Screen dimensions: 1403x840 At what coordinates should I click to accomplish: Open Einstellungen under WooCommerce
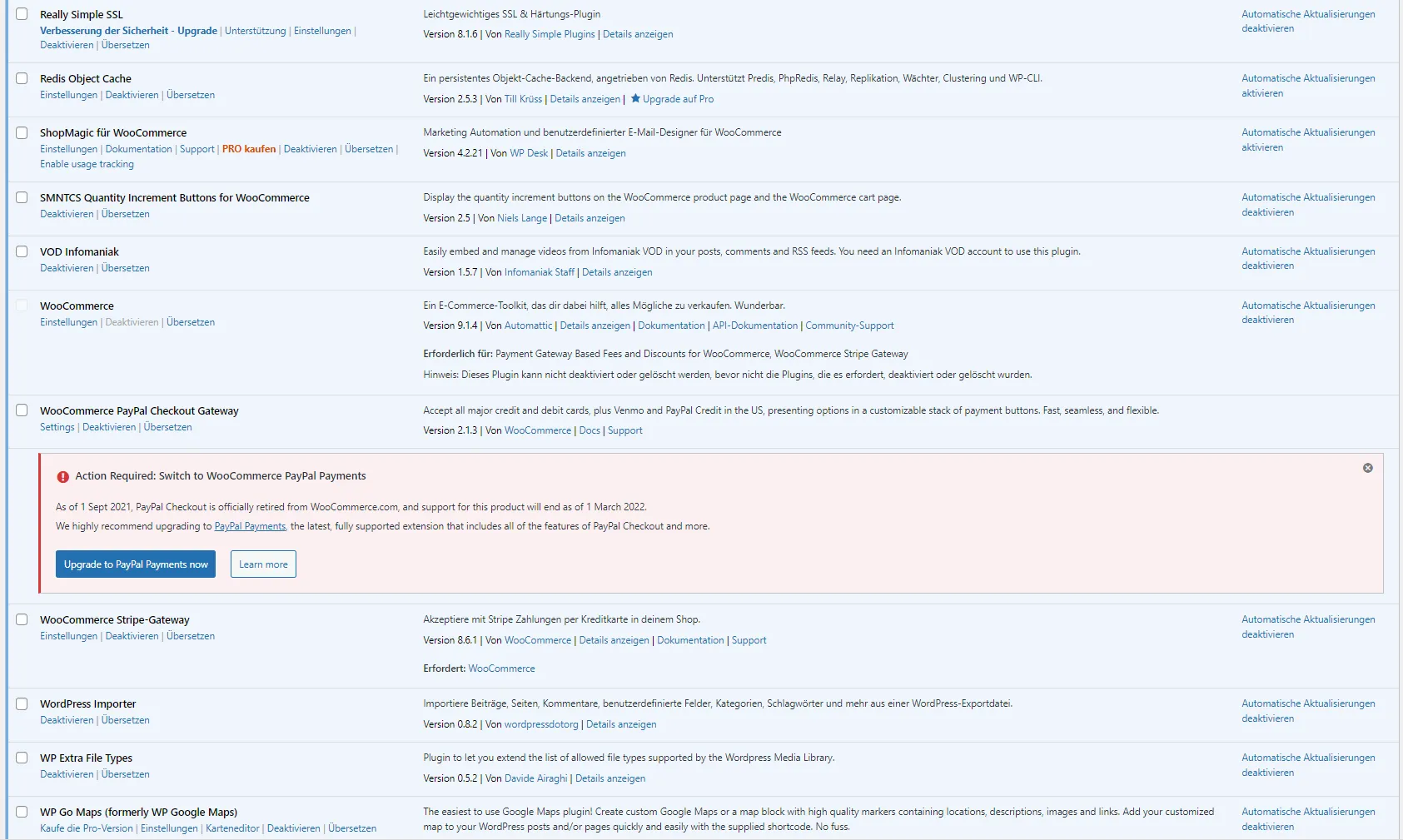click(x=68, y=322)
